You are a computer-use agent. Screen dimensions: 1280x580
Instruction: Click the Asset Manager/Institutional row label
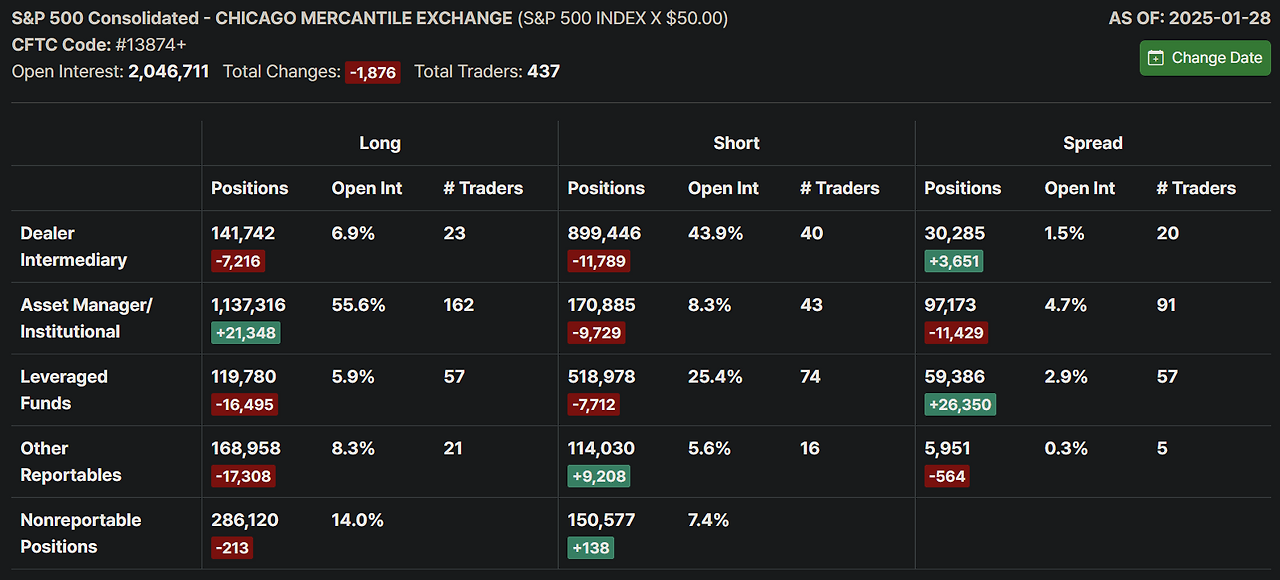[86, 318]
